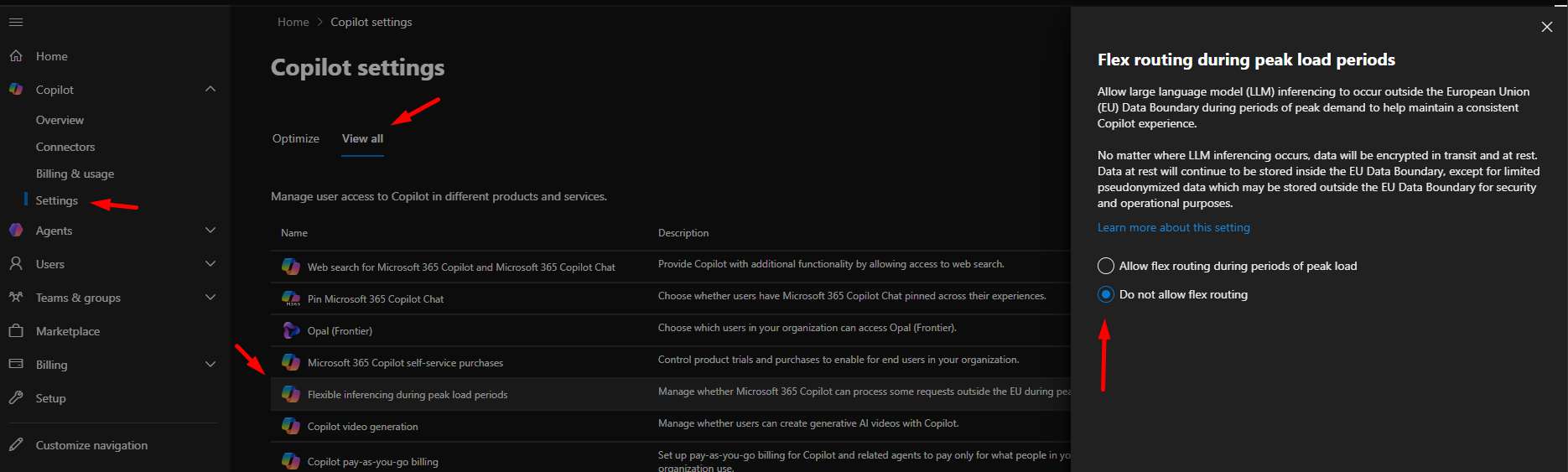1568x472 pixels.
Task: Click the Pin Microsoft 365 Copilot Chat icon
Action: click(x=291, y=298)
